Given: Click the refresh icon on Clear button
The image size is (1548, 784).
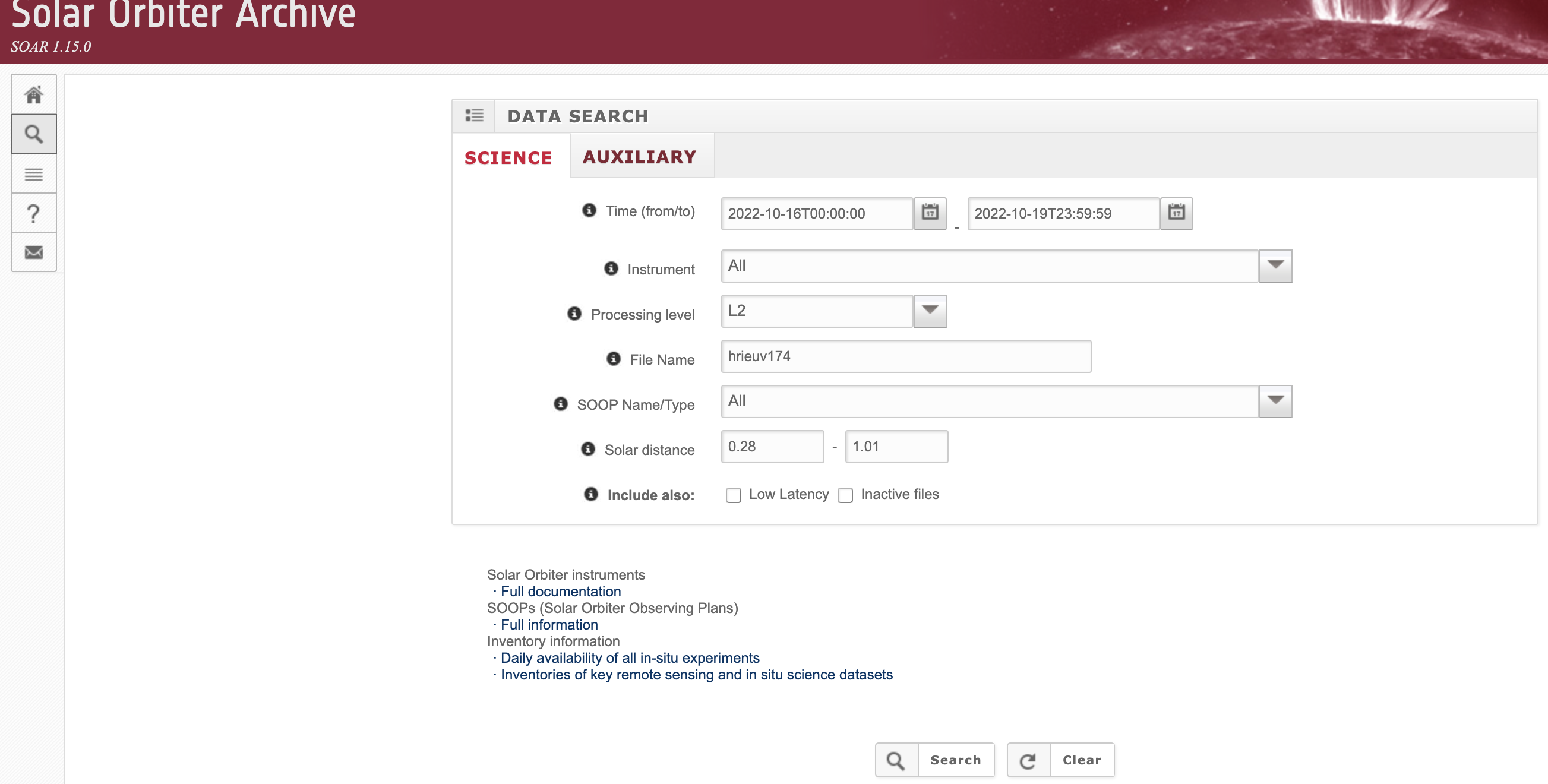Looking at the screenshot, I should coord(1028,761).
